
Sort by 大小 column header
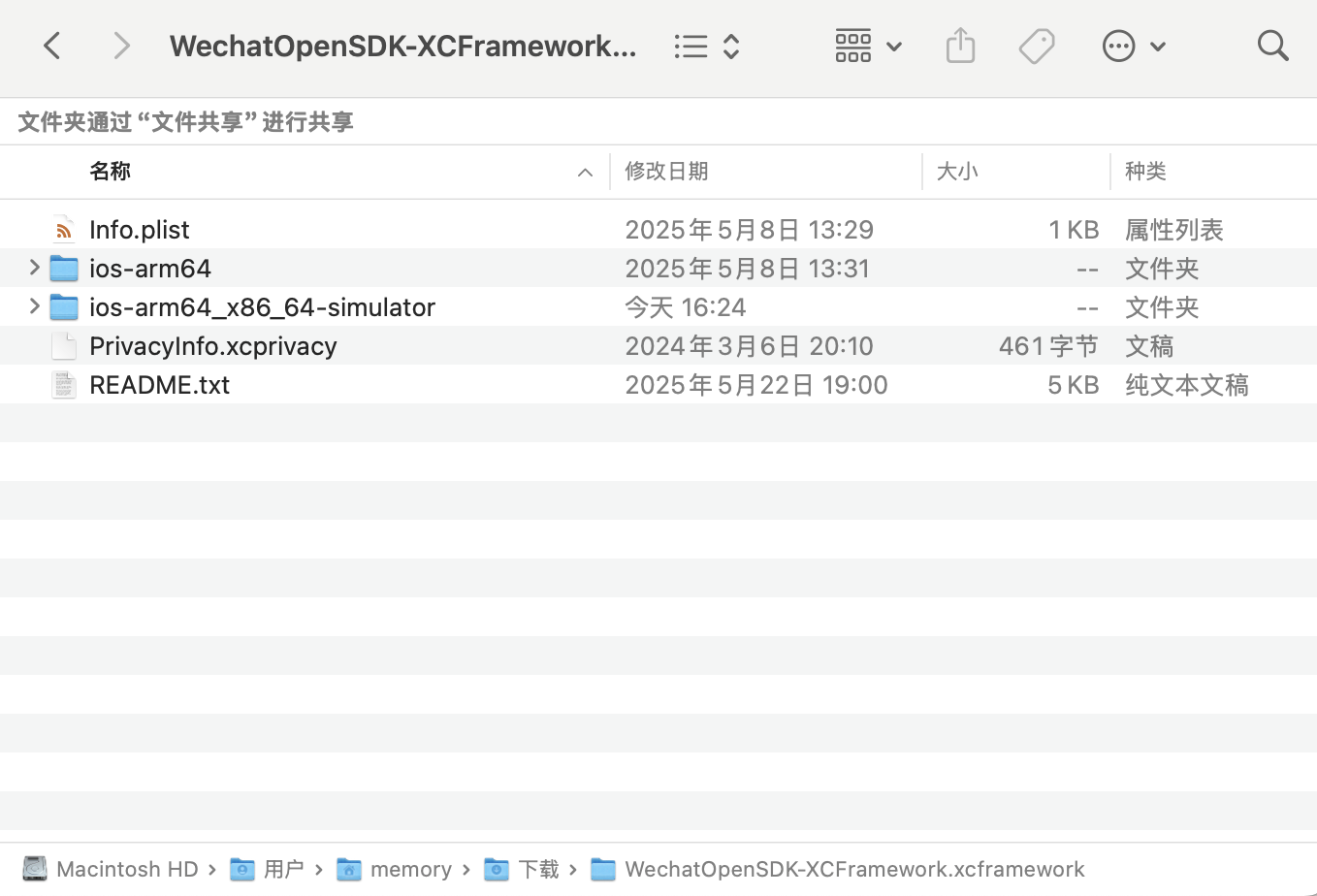[957, 172]
